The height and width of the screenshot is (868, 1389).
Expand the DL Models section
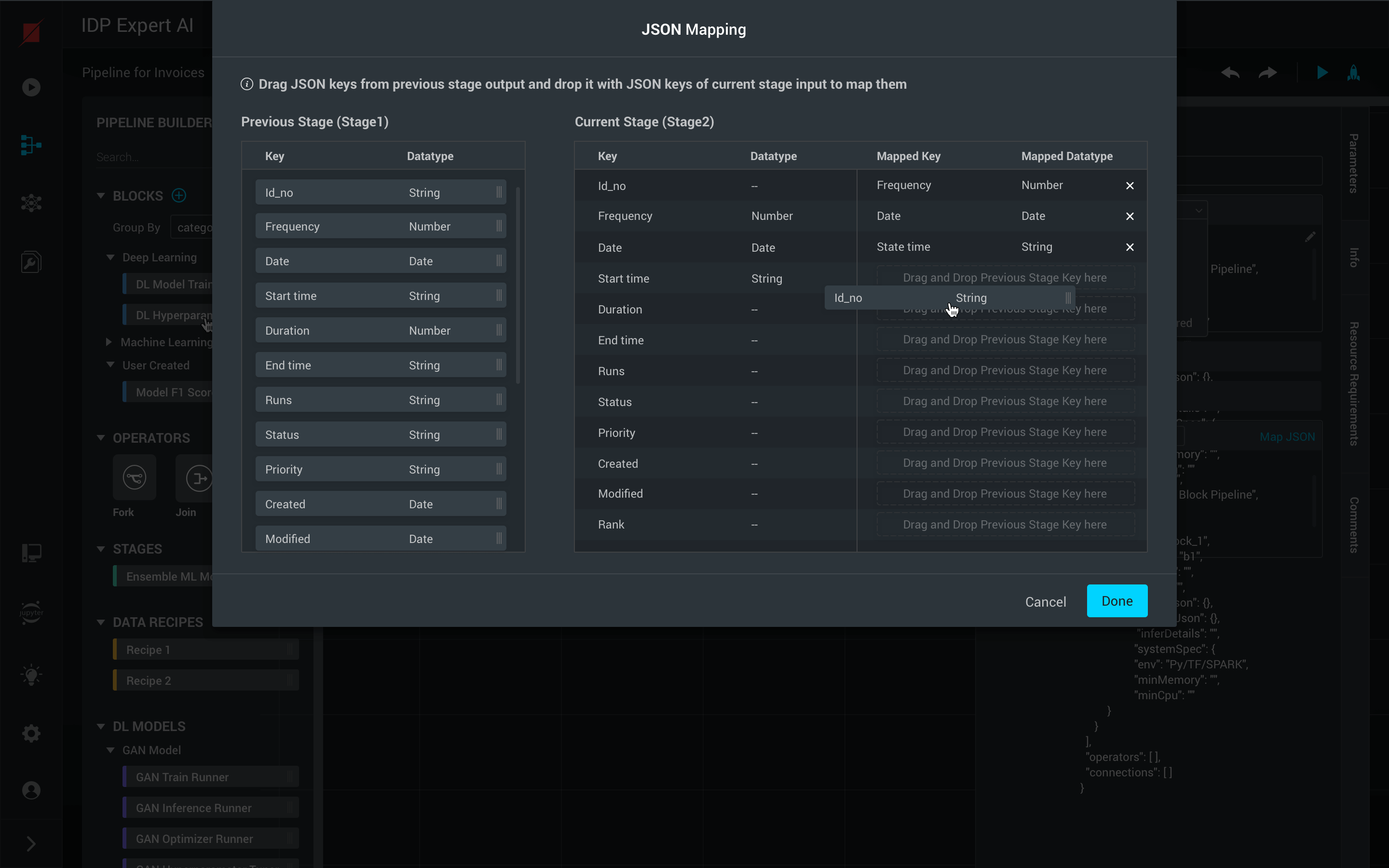[100, 725]
